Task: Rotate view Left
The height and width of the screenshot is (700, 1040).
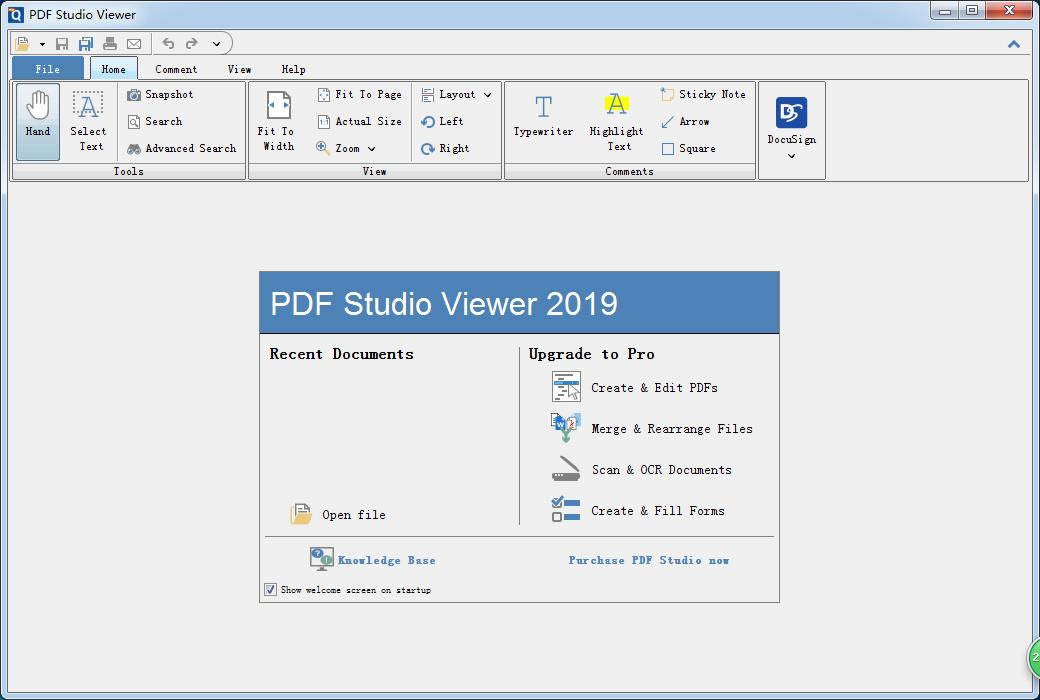Action: (442, 121)
